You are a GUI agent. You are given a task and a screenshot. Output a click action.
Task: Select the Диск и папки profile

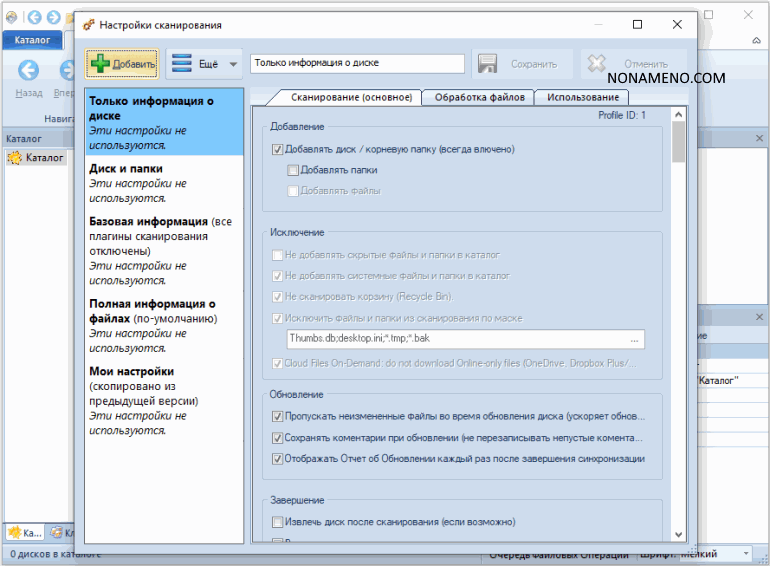pos(126,169)
